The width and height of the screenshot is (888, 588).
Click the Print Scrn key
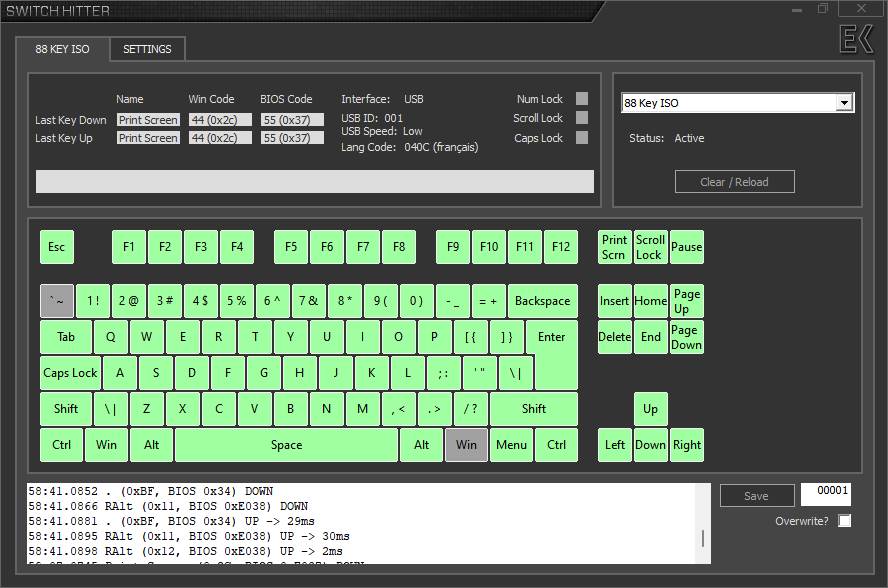(614, 247)
